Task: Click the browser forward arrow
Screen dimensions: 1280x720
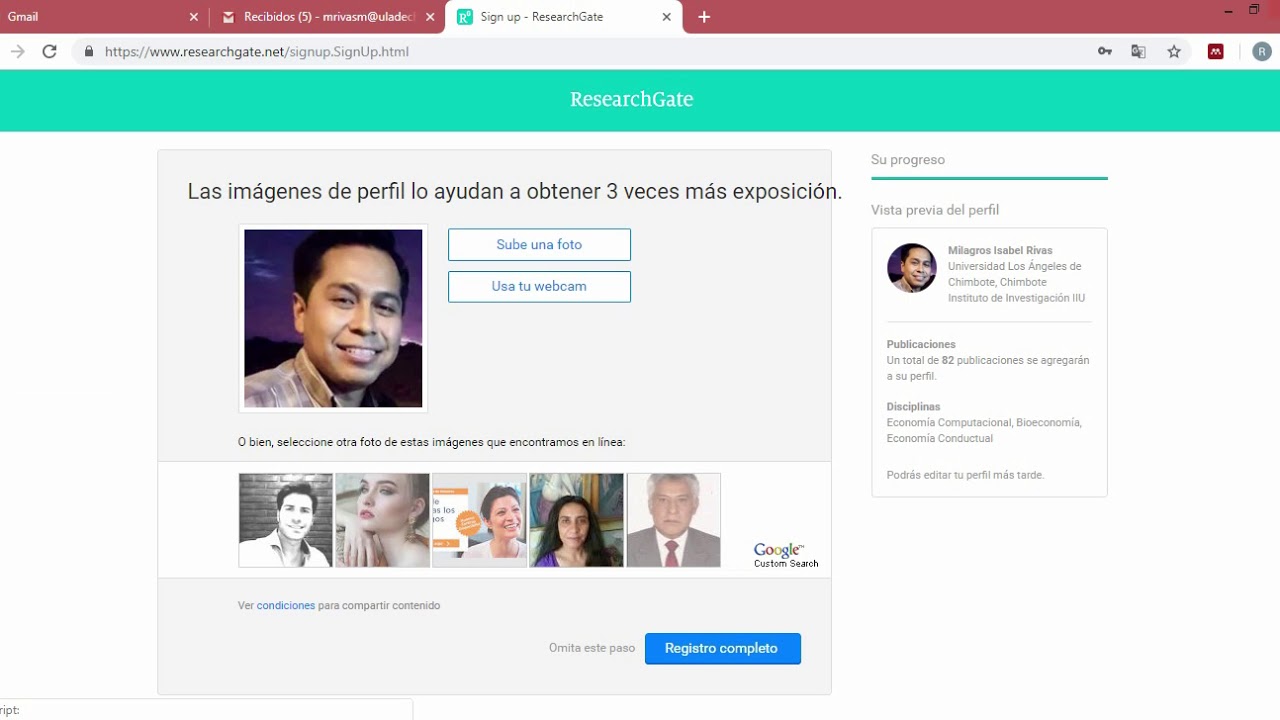Action: [17, 51]
